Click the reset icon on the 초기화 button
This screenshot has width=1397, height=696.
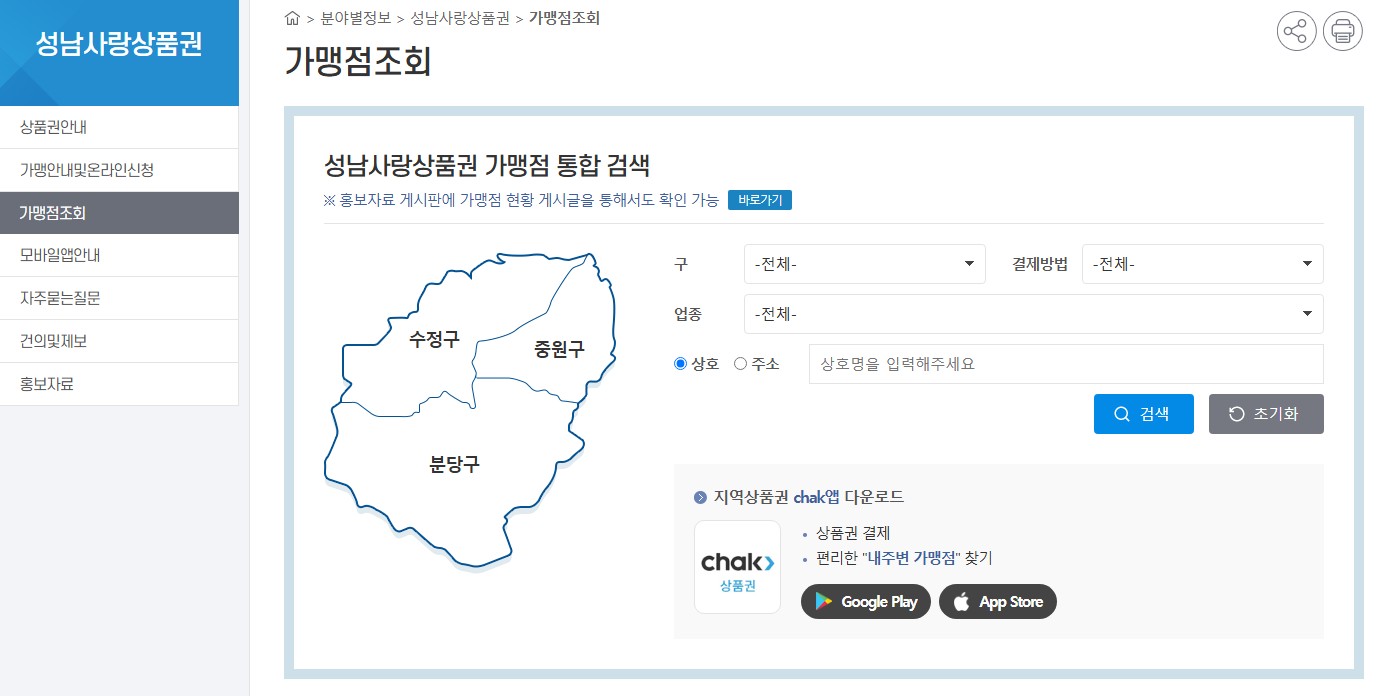[1238, 413]
